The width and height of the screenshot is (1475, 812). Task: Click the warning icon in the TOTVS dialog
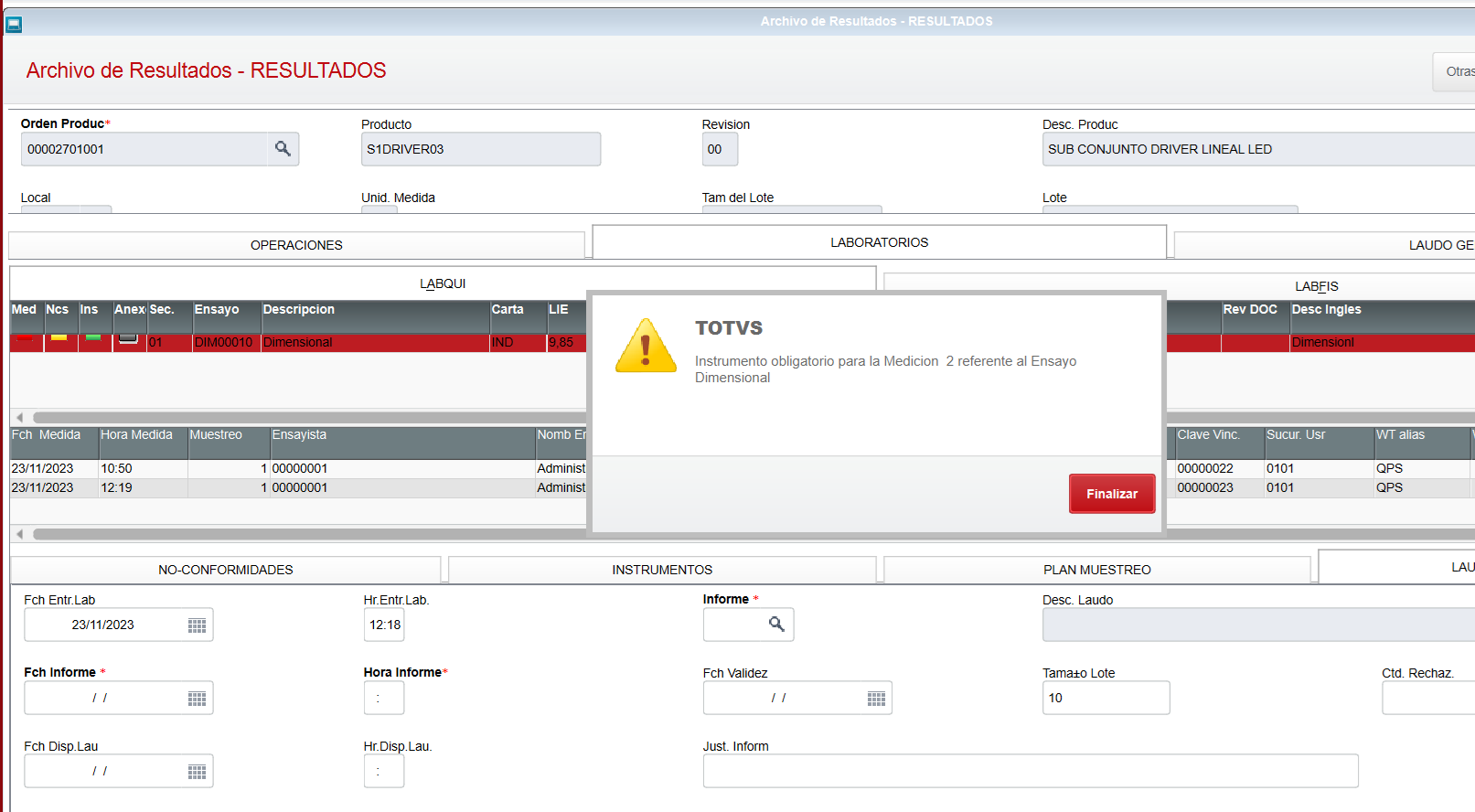(x=646, y=346)
